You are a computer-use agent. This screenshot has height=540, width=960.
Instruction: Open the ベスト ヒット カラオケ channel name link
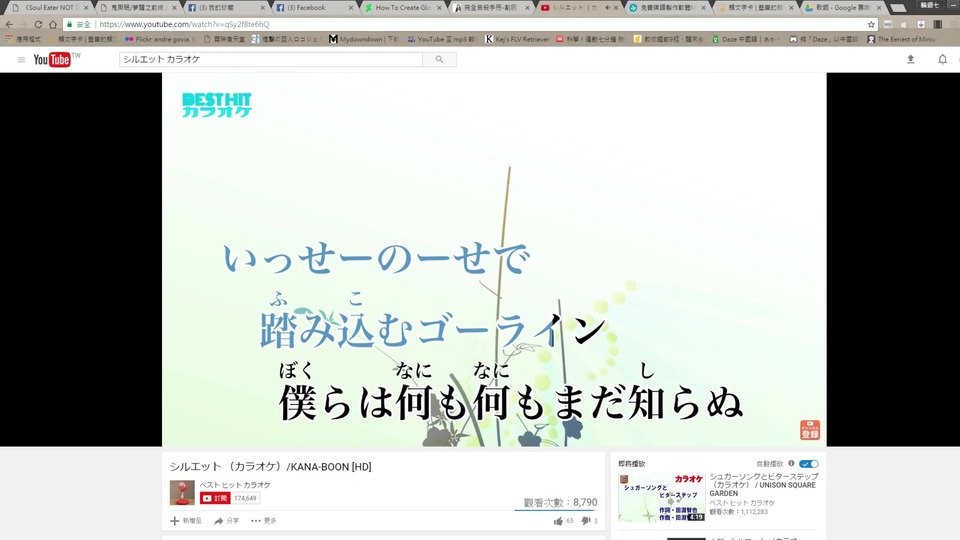coord(234,485)
